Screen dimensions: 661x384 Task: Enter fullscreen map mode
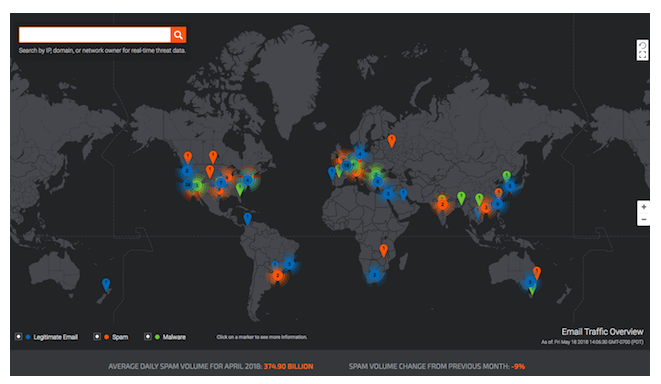pyautogui.click(x=642, y=55)
